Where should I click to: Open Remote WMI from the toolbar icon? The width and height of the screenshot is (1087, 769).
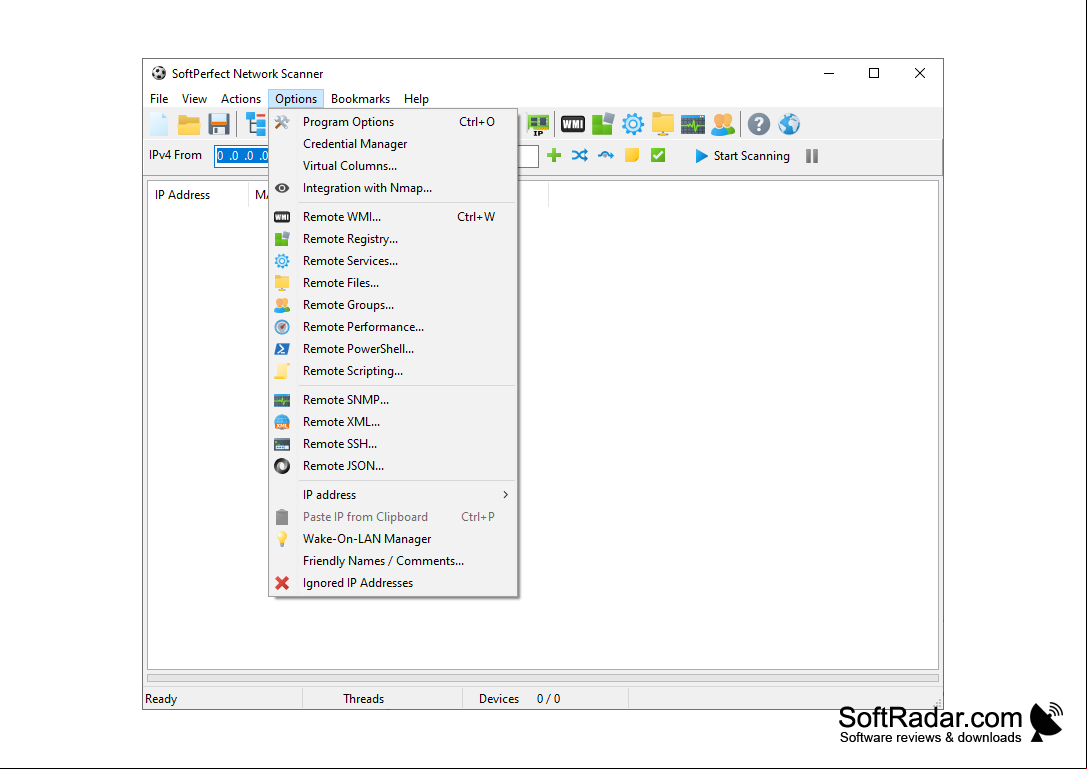pos(573,124)
